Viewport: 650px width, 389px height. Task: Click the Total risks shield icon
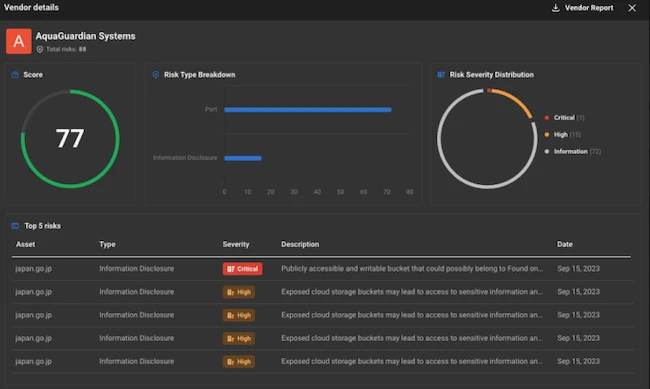click(40, 49)
